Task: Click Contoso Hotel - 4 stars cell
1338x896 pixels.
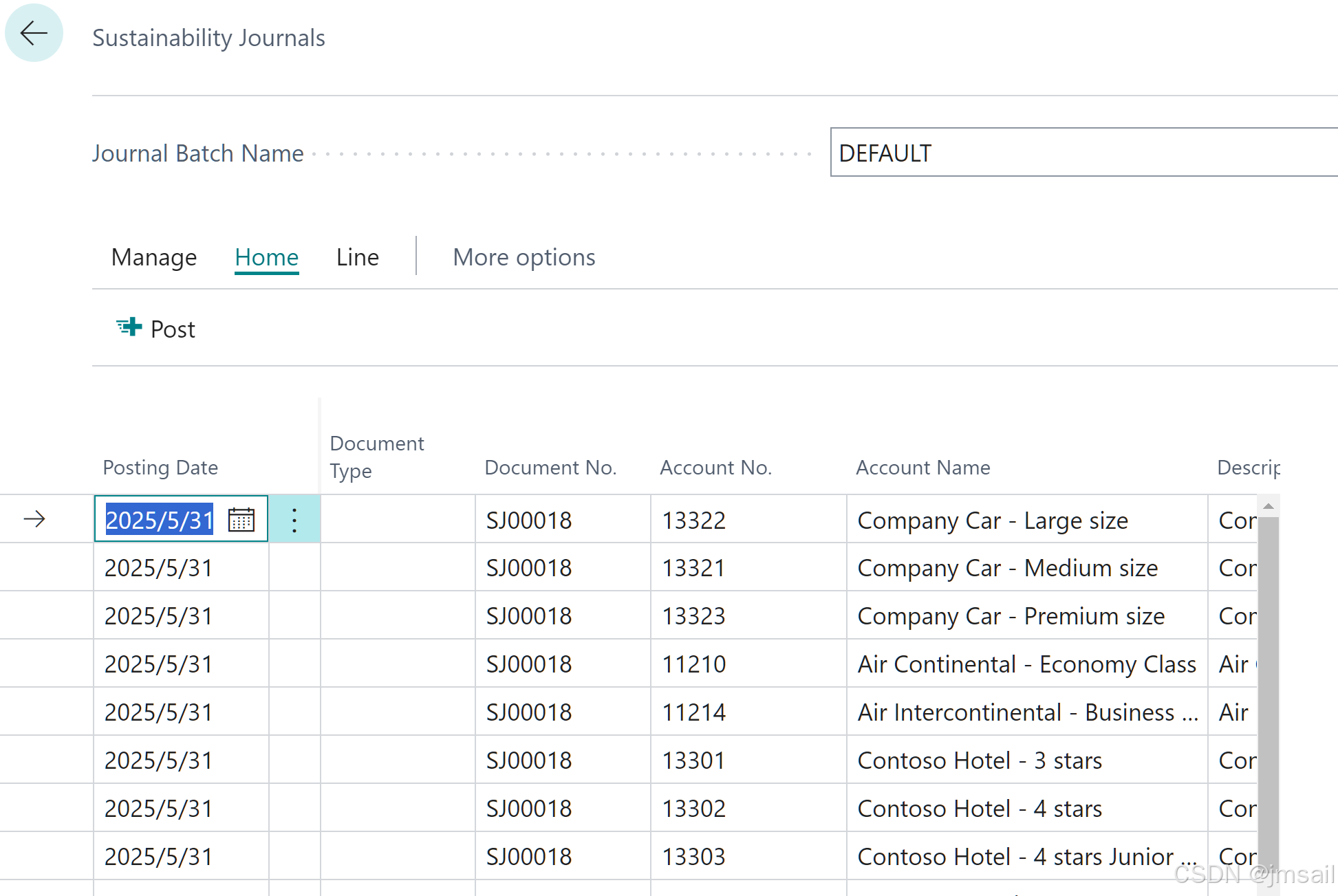Action: [x=1028, y=809]
